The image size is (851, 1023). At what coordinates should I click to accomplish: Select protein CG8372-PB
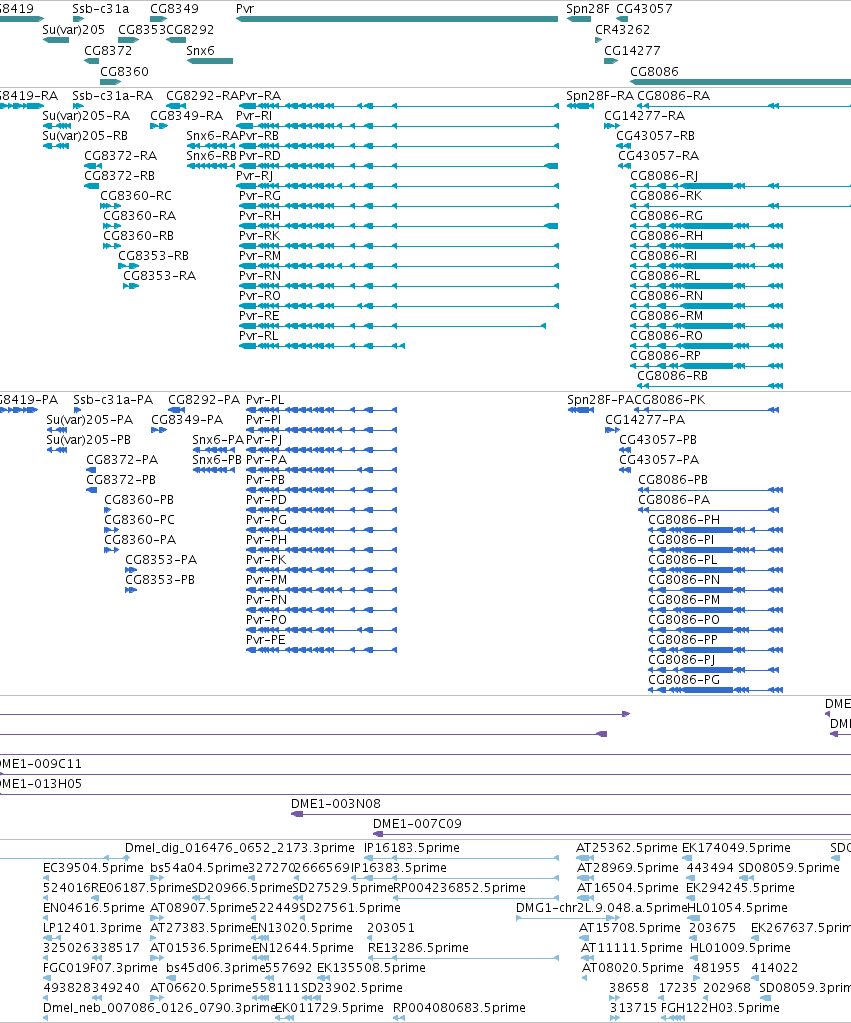point(91,489)
